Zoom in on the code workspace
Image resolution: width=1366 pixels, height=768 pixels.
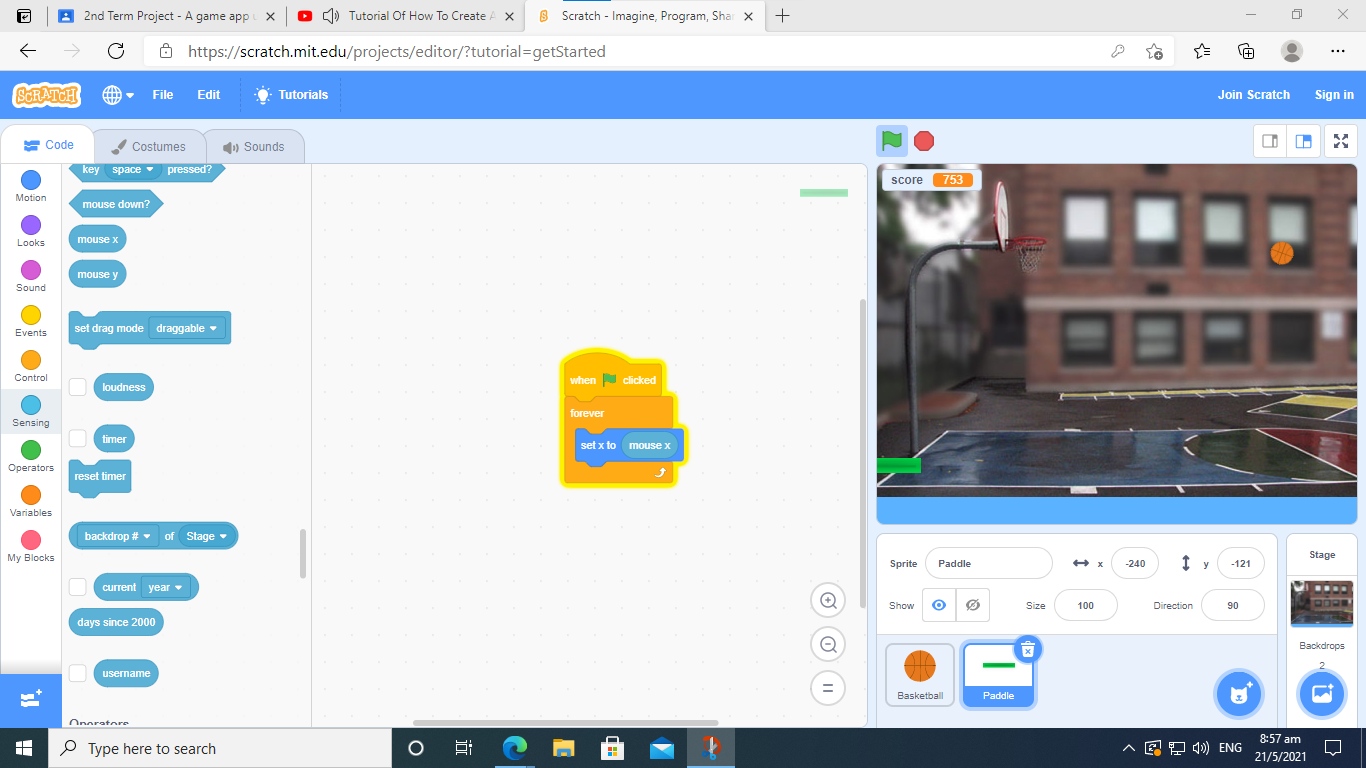coord(828,601)
